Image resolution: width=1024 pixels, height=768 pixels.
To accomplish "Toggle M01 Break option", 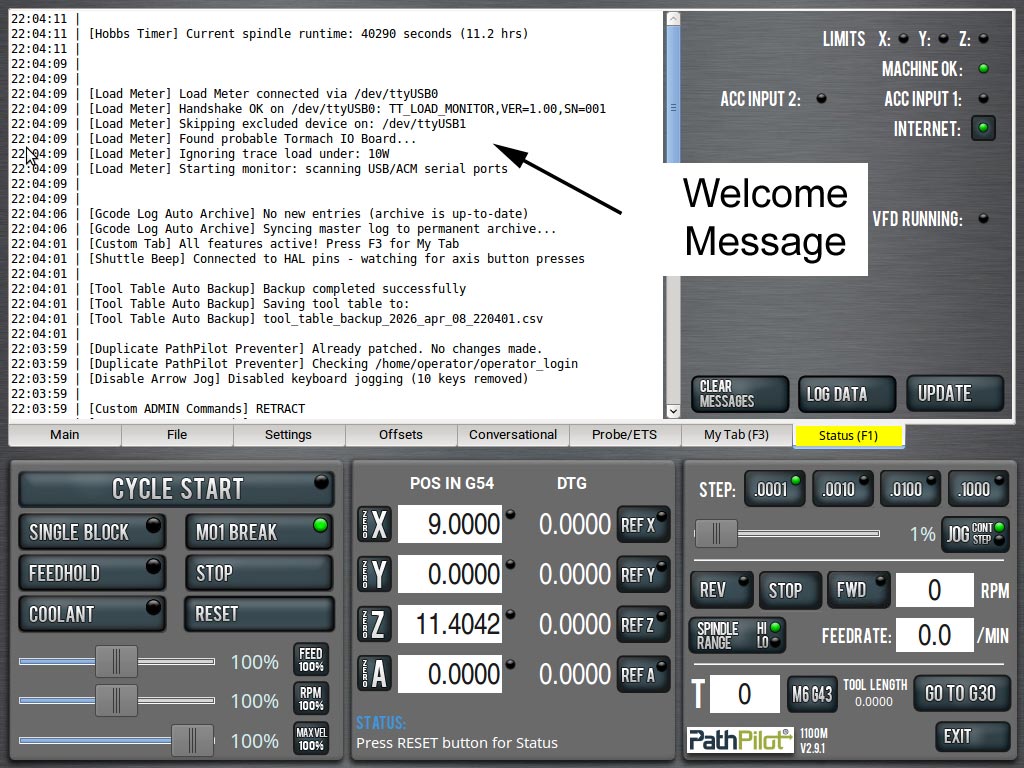I will (258, 532).
